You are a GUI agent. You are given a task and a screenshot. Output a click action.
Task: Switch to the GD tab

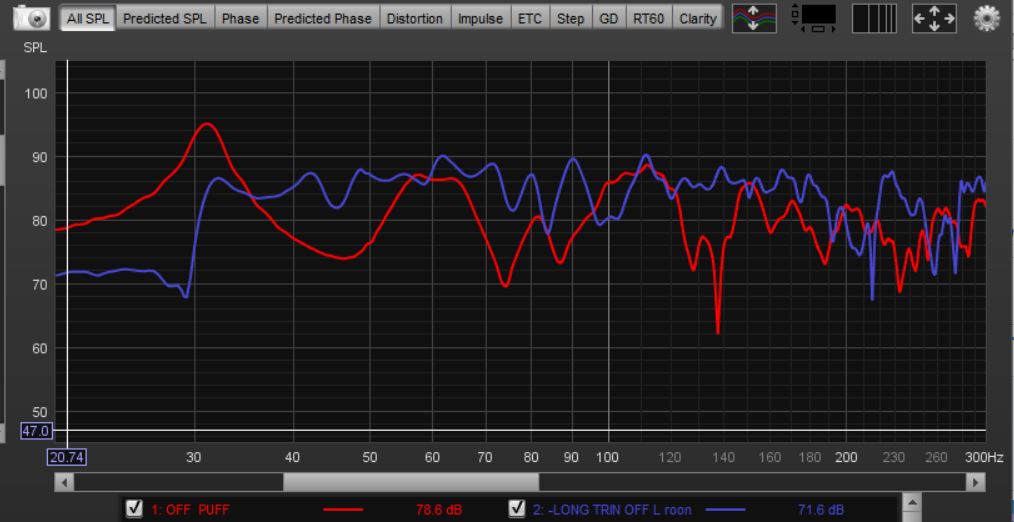[609, 19]
